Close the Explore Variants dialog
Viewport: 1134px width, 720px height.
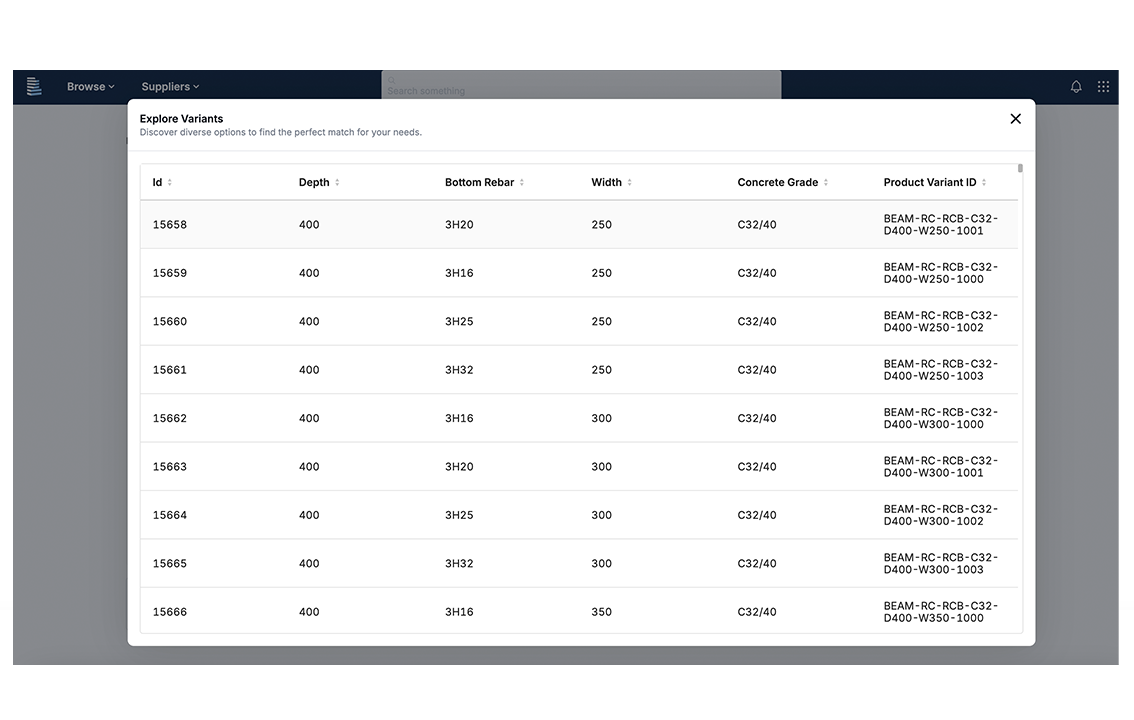pyautogui.click(x=1016, y=118)
